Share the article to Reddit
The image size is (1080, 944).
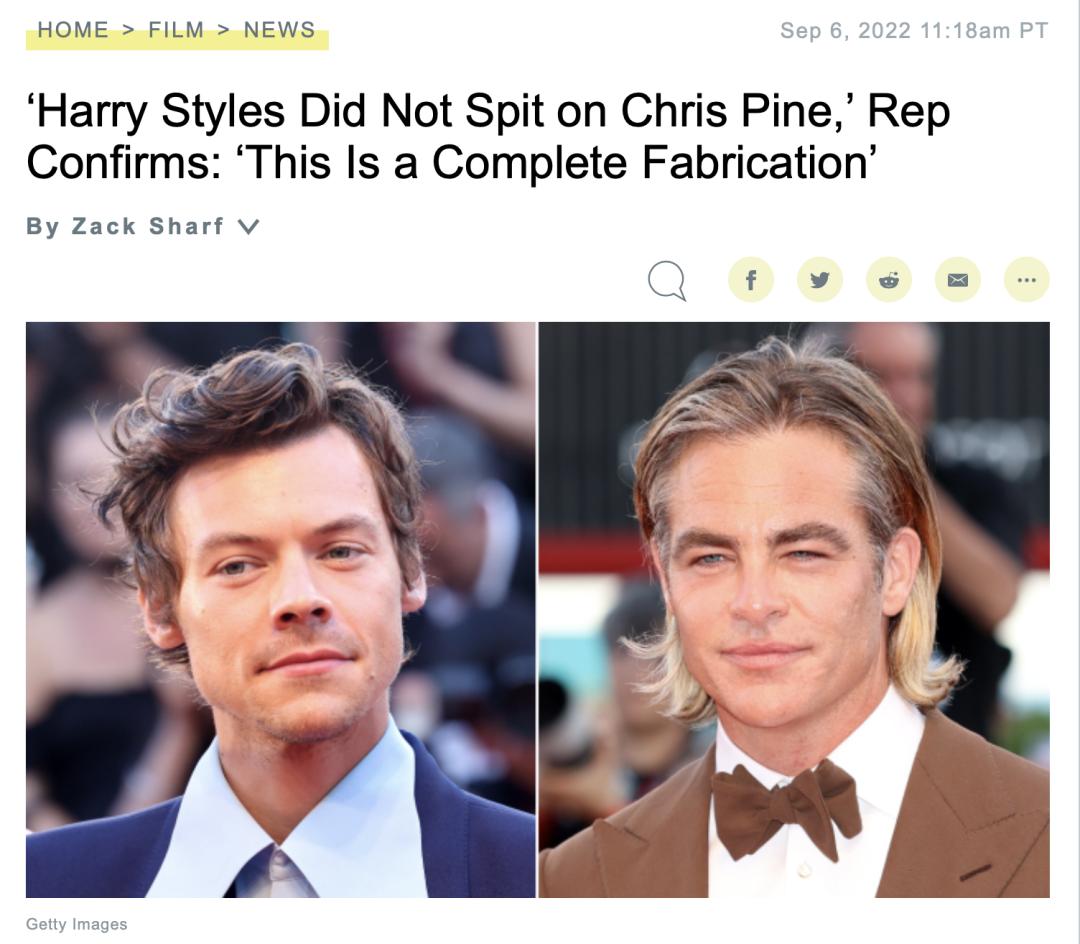coord(889,280)
